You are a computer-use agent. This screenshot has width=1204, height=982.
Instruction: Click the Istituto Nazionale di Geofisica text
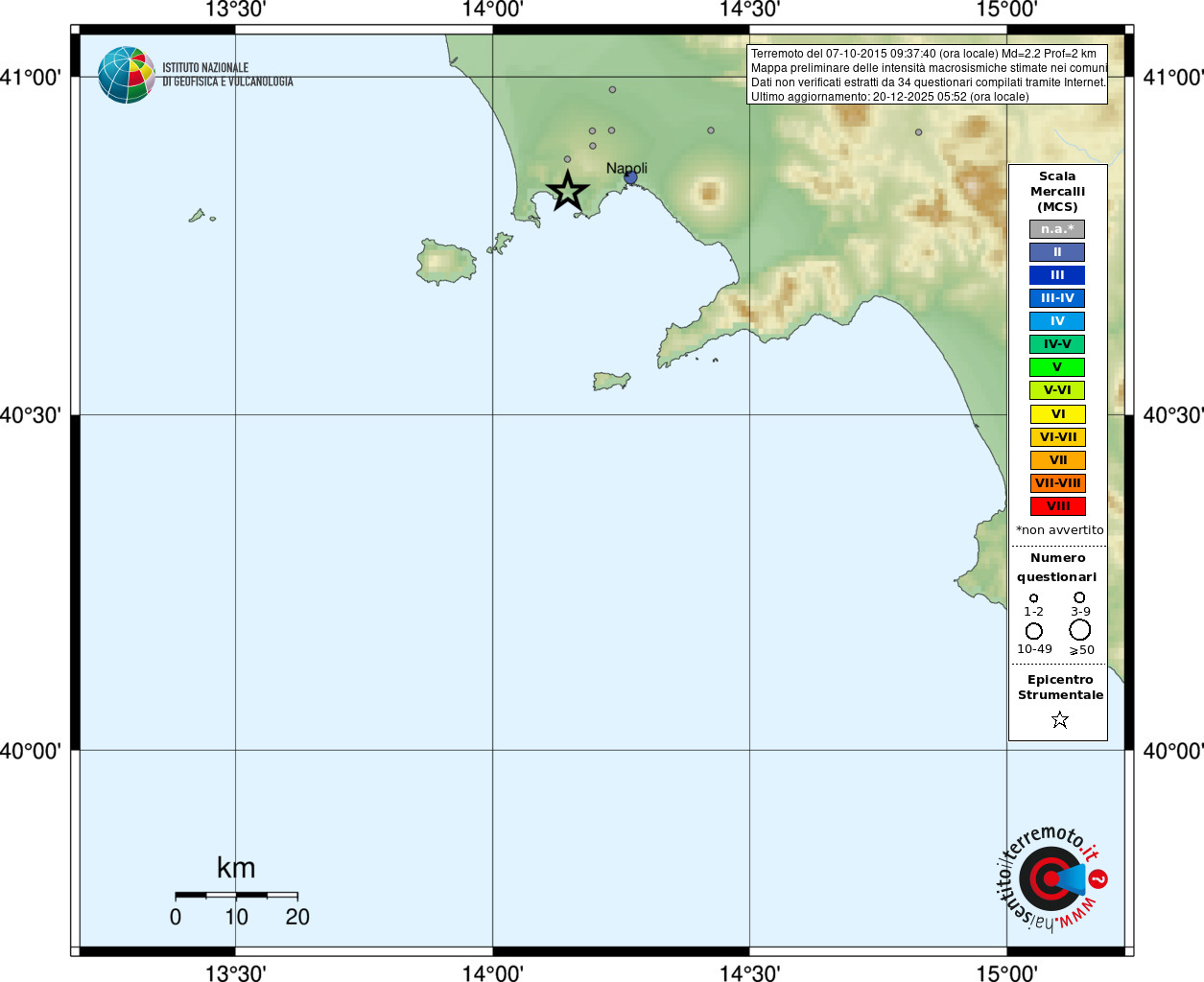click(x=227, y=75)
